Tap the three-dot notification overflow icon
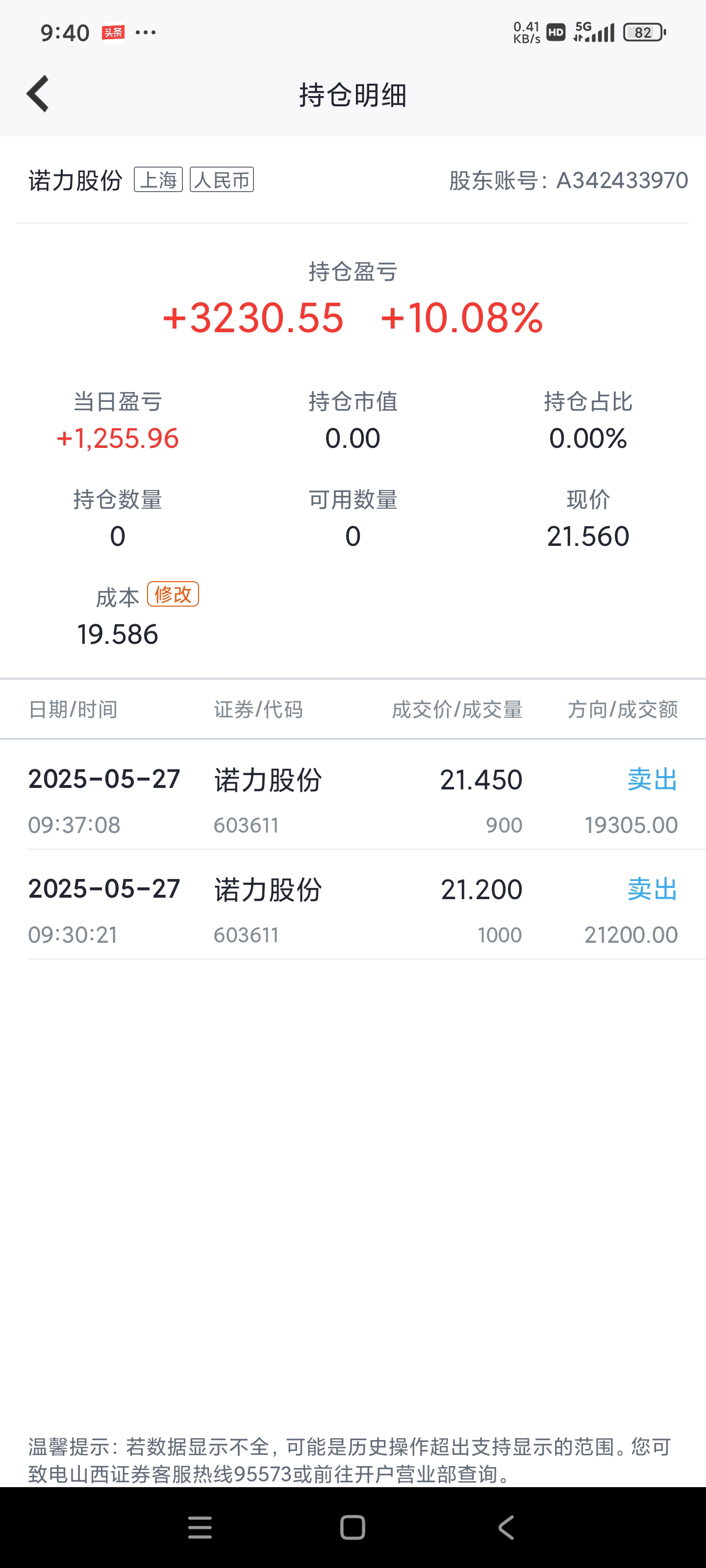This screenshot has height=1568, width=706. point(146,32)
